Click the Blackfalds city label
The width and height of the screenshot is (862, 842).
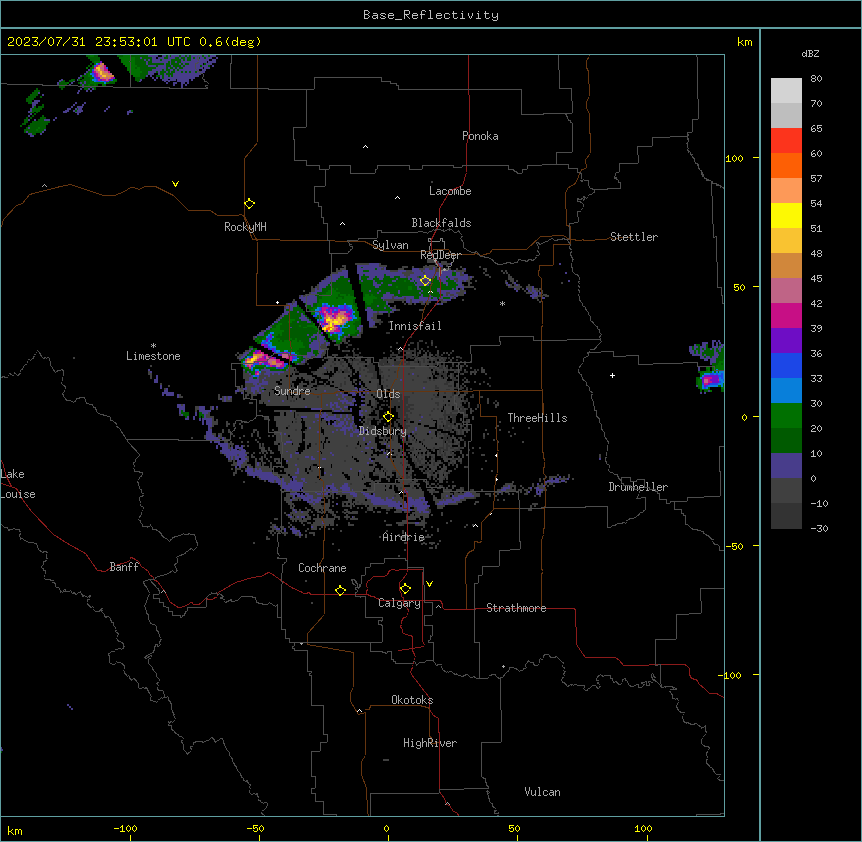coord(441,223)
